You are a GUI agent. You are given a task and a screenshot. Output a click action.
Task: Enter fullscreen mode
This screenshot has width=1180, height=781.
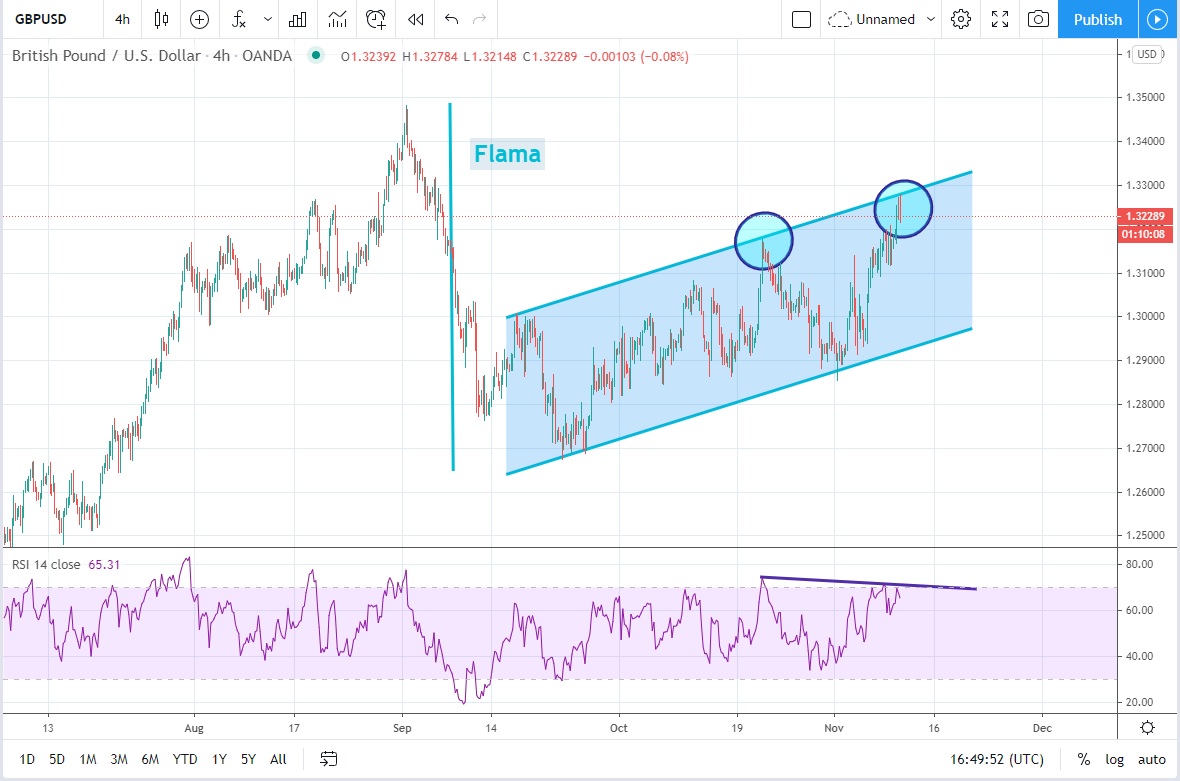[999, 19]
